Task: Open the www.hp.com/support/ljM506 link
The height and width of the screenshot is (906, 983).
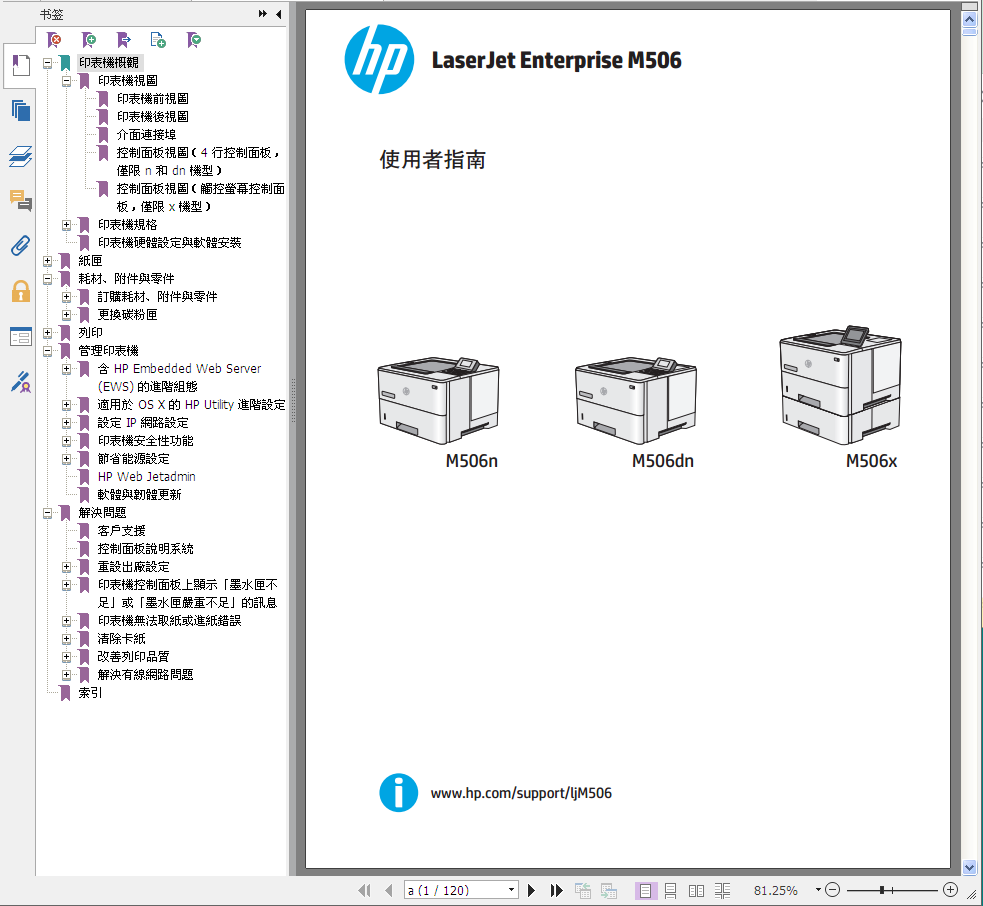Action: click(521, 793)
